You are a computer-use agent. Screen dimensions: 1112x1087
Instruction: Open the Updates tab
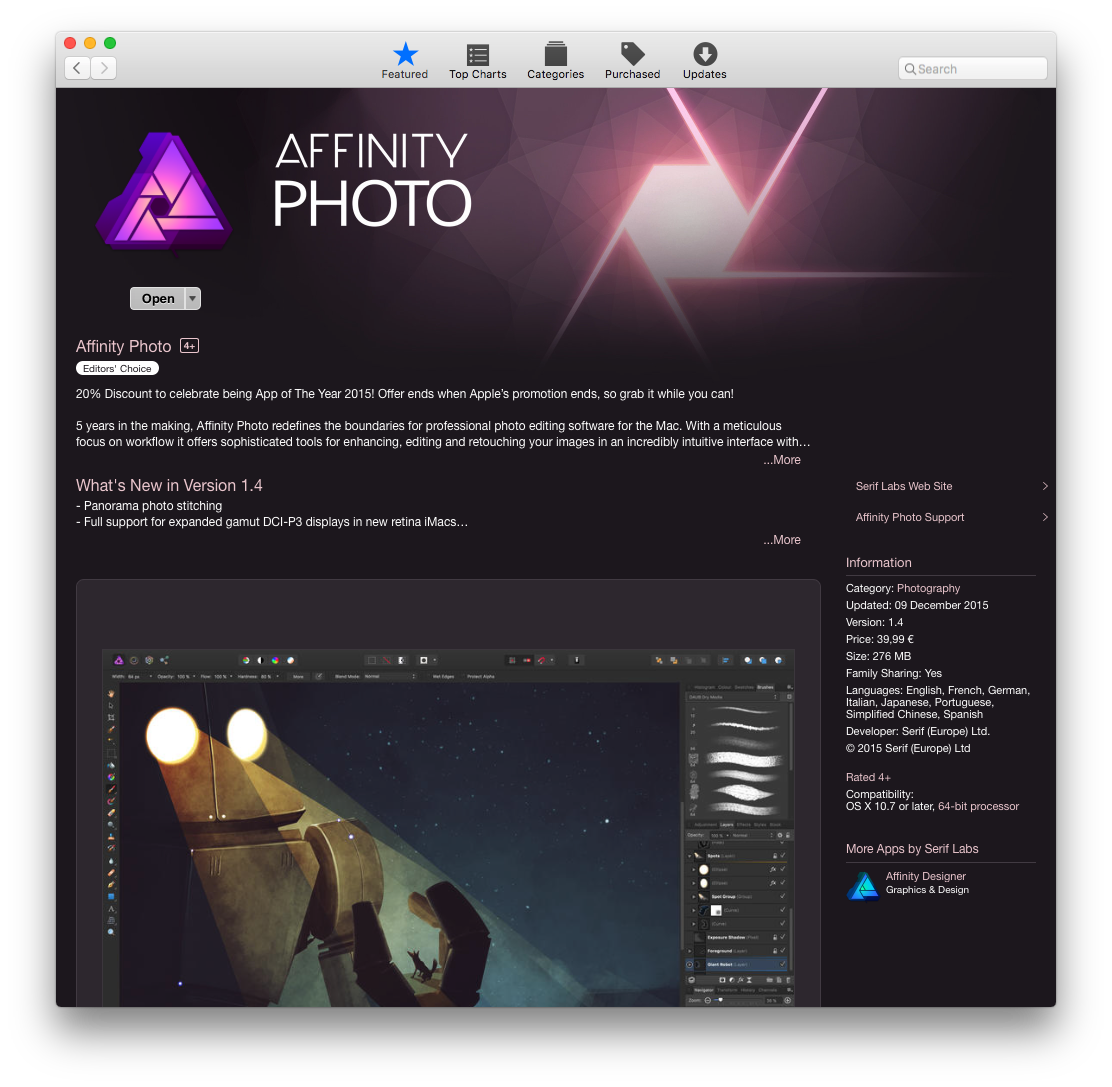tap(704, 61)
